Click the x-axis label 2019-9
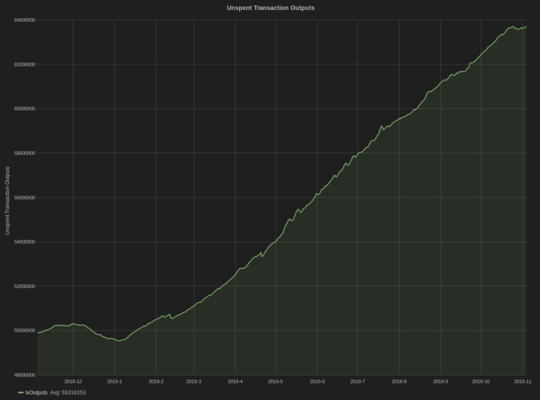Image resolution: width=540 pixels, height=400 pixels. (440, 381)
